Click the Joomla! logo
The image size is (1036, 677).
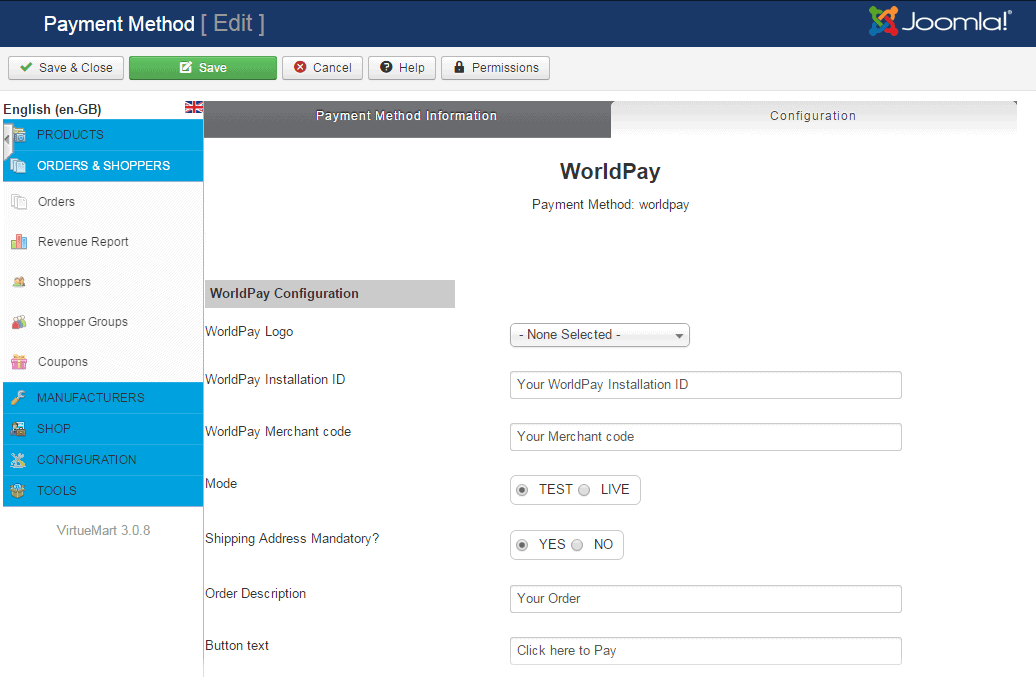[x=940, y=21]
